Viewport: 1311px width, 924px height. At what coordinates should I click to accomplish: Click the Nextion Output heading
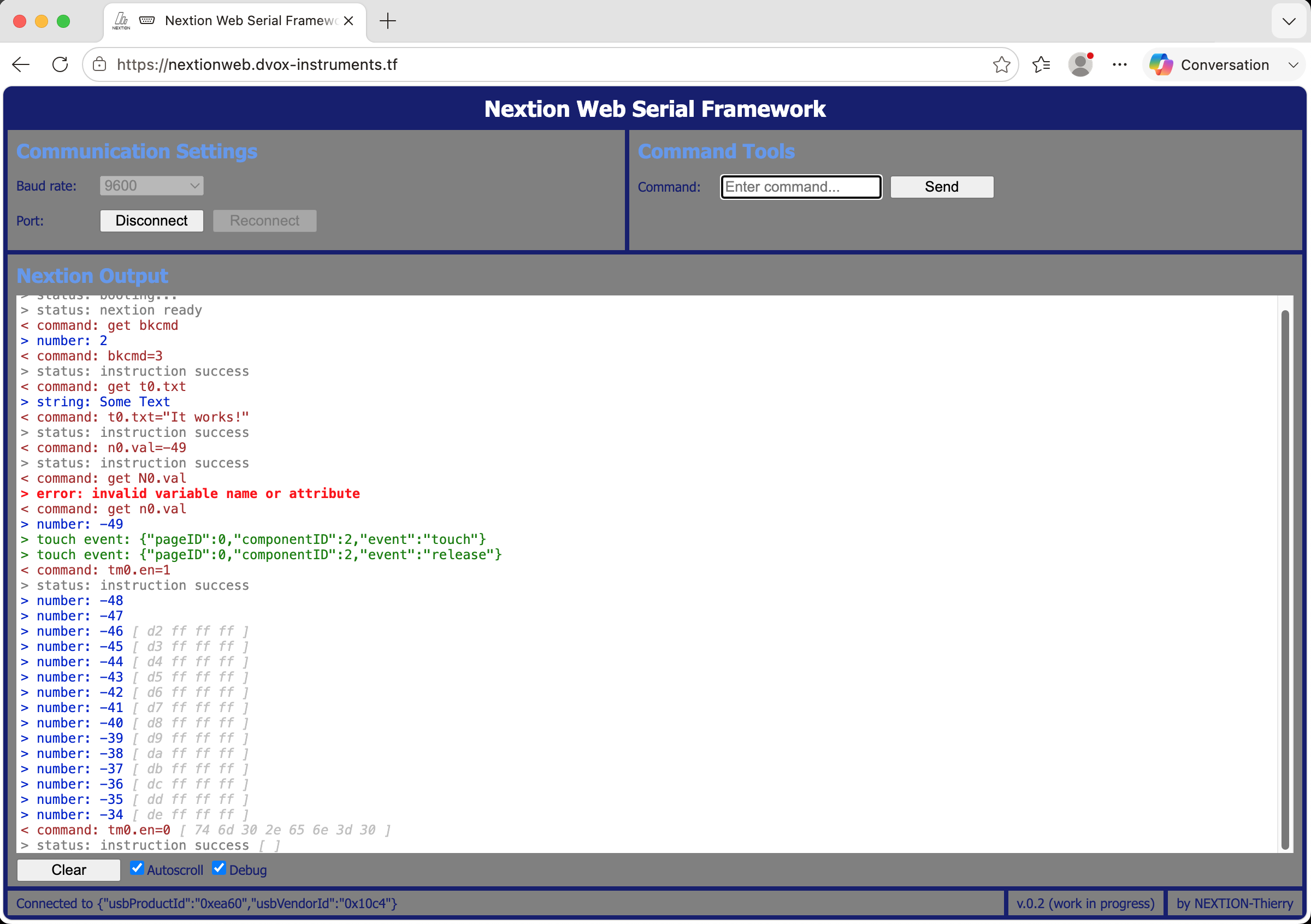(x=92, y=276)
